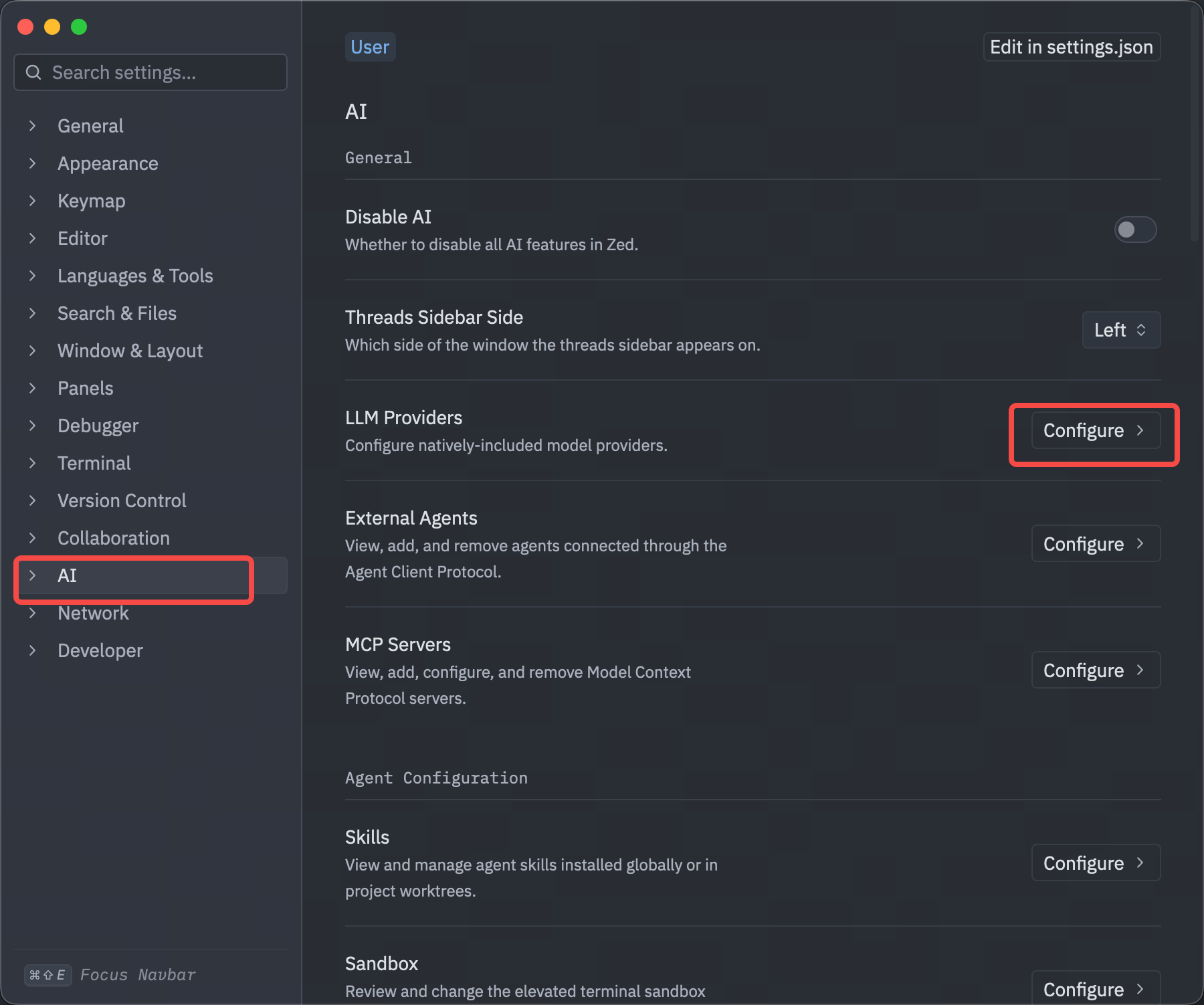Configure Skills
Viewport: 1204px width, 1005px height.
[1096, 863]
